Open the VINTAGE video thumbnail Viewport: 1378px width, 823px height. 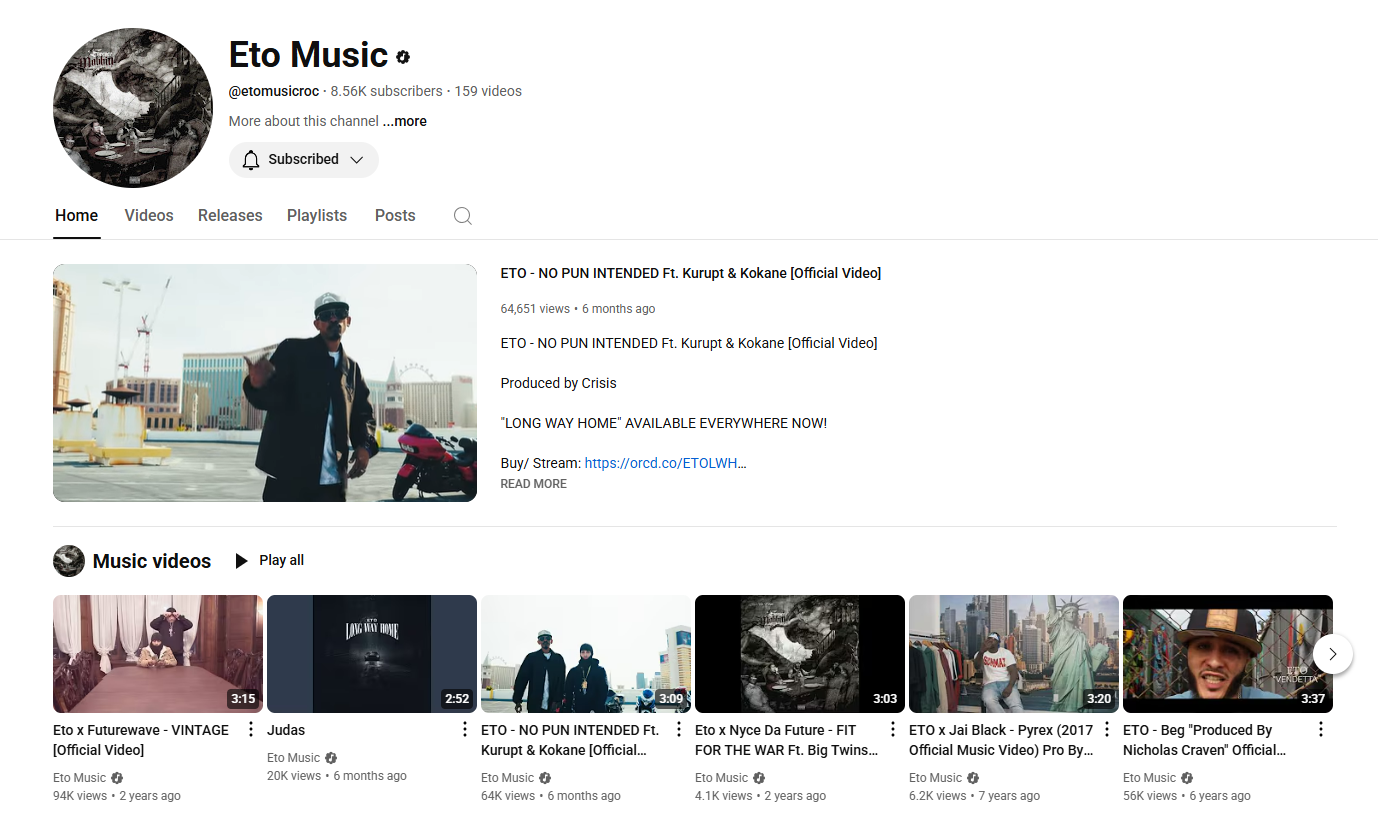[158, 654]
